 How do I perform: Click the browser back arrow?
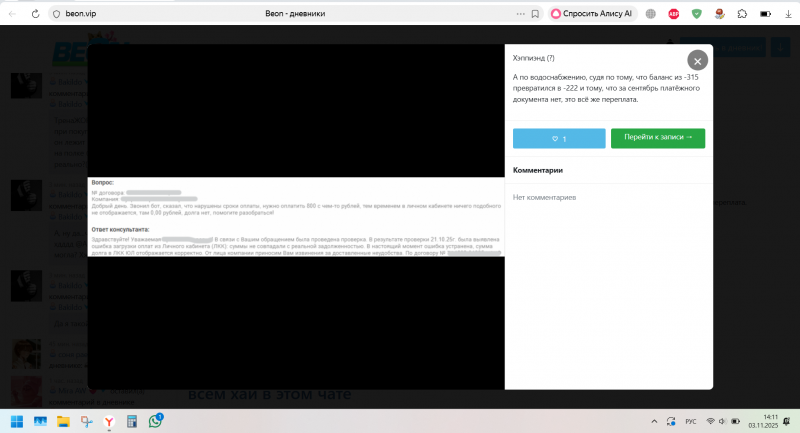coord(12,14)
